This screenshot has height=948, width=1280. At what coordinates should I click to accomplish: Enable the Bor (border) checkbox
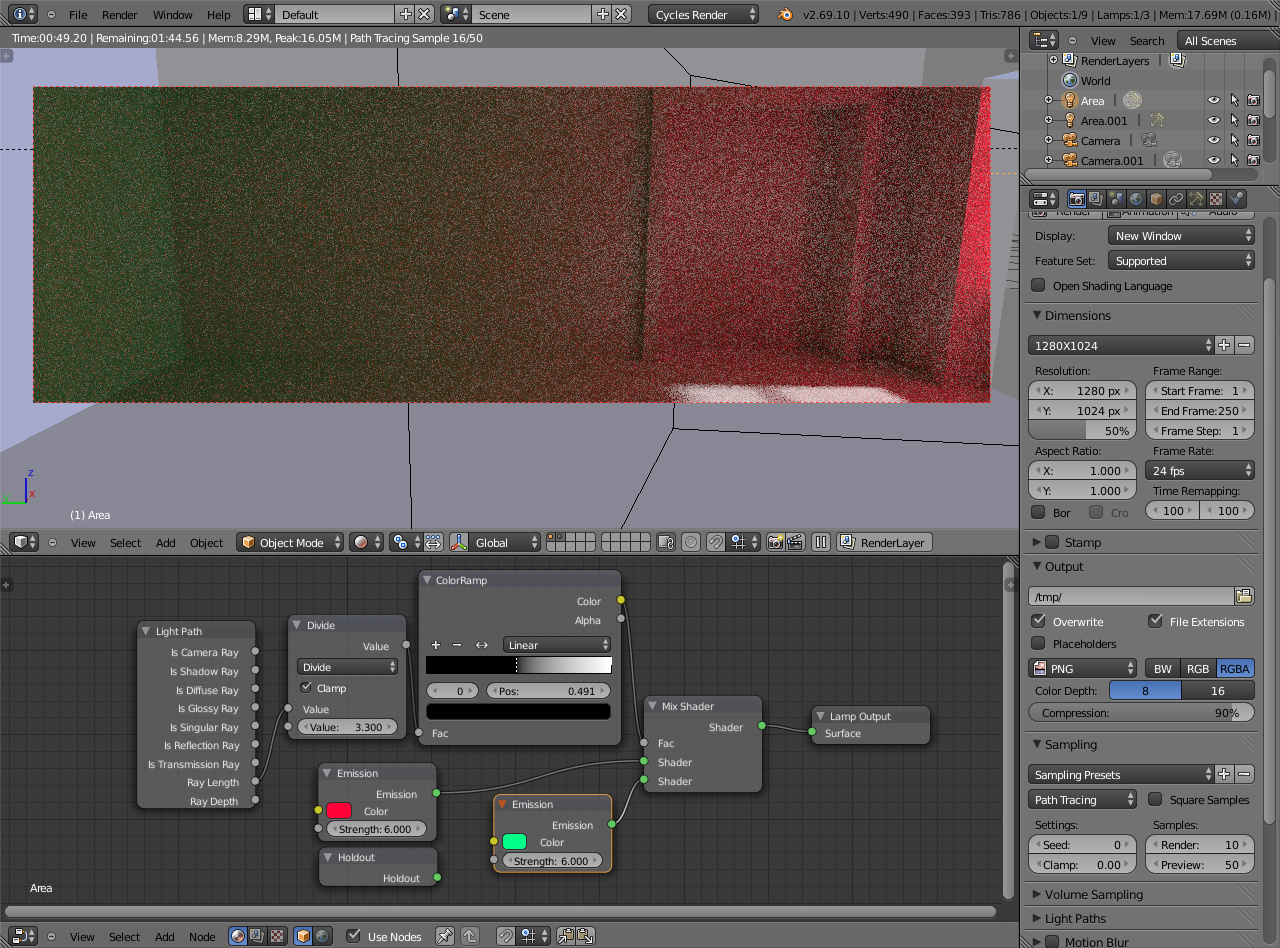click(x=1038, y=512)
